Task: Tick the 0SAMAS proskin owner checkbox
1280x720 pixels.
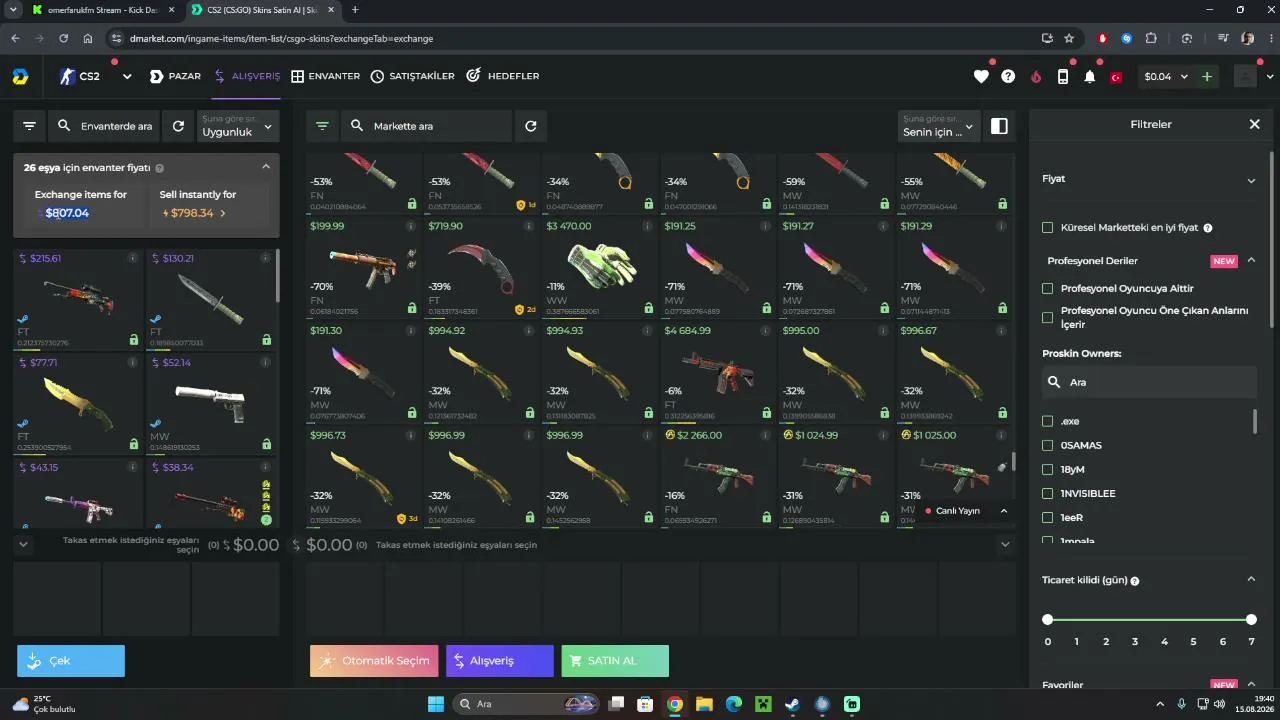Action: [x=1048, y=445]
